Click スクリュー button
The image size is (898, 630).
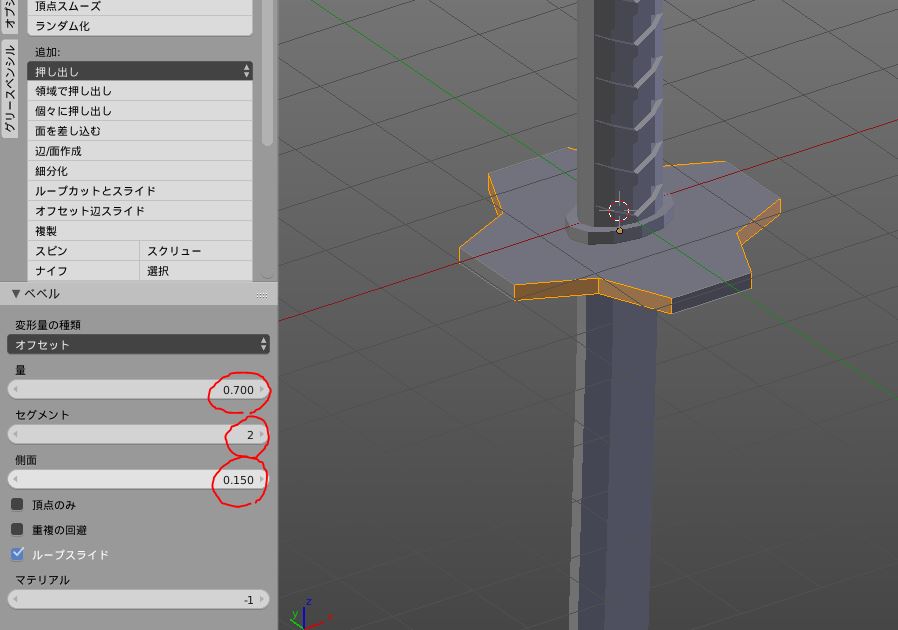pyautogui.click(x=196, y=251)
